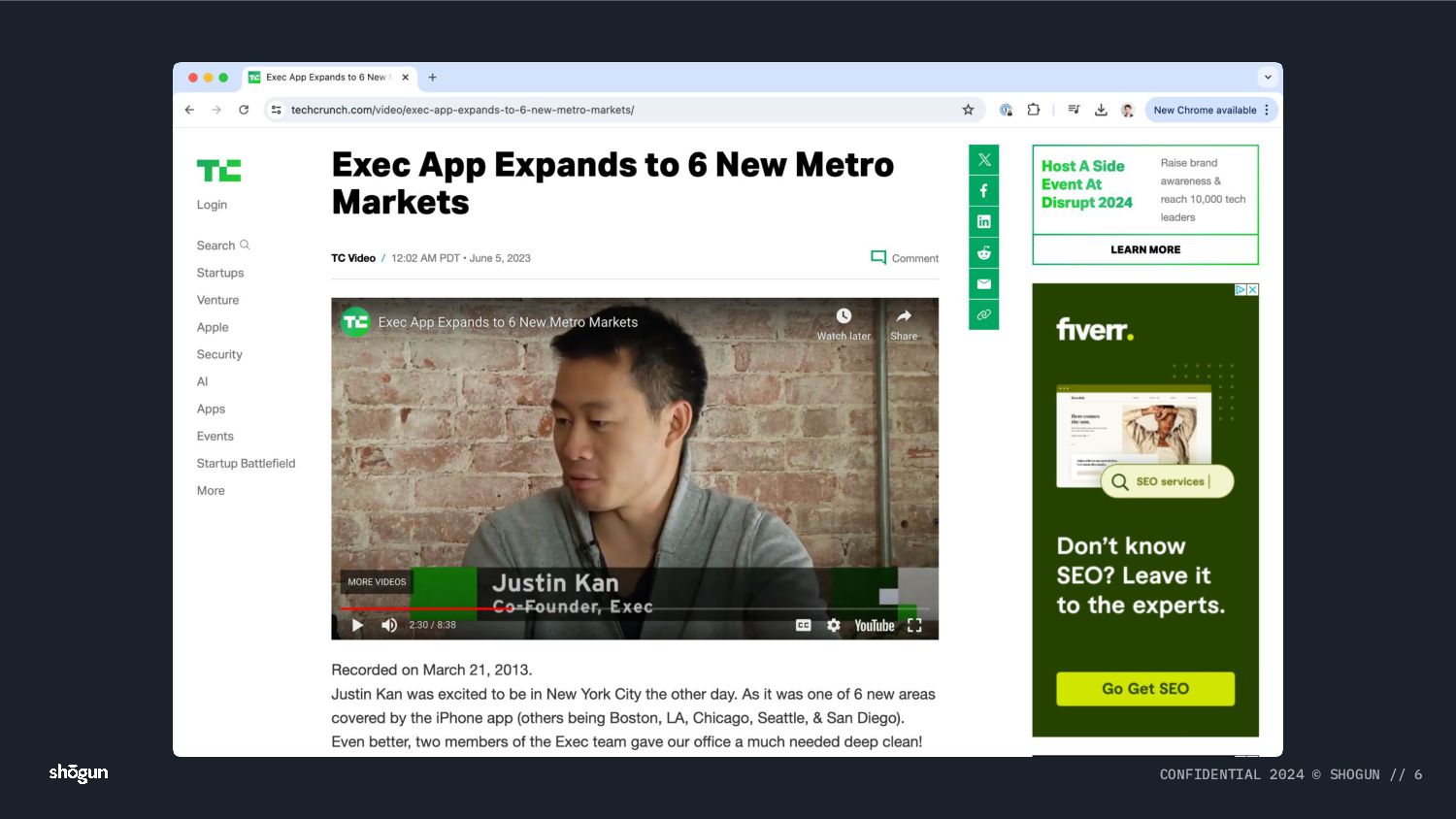The height and width of the screenshot is (819, 1456).
Task: Open Chrome extensions puzzle icon
Action: click(1034, 110)
